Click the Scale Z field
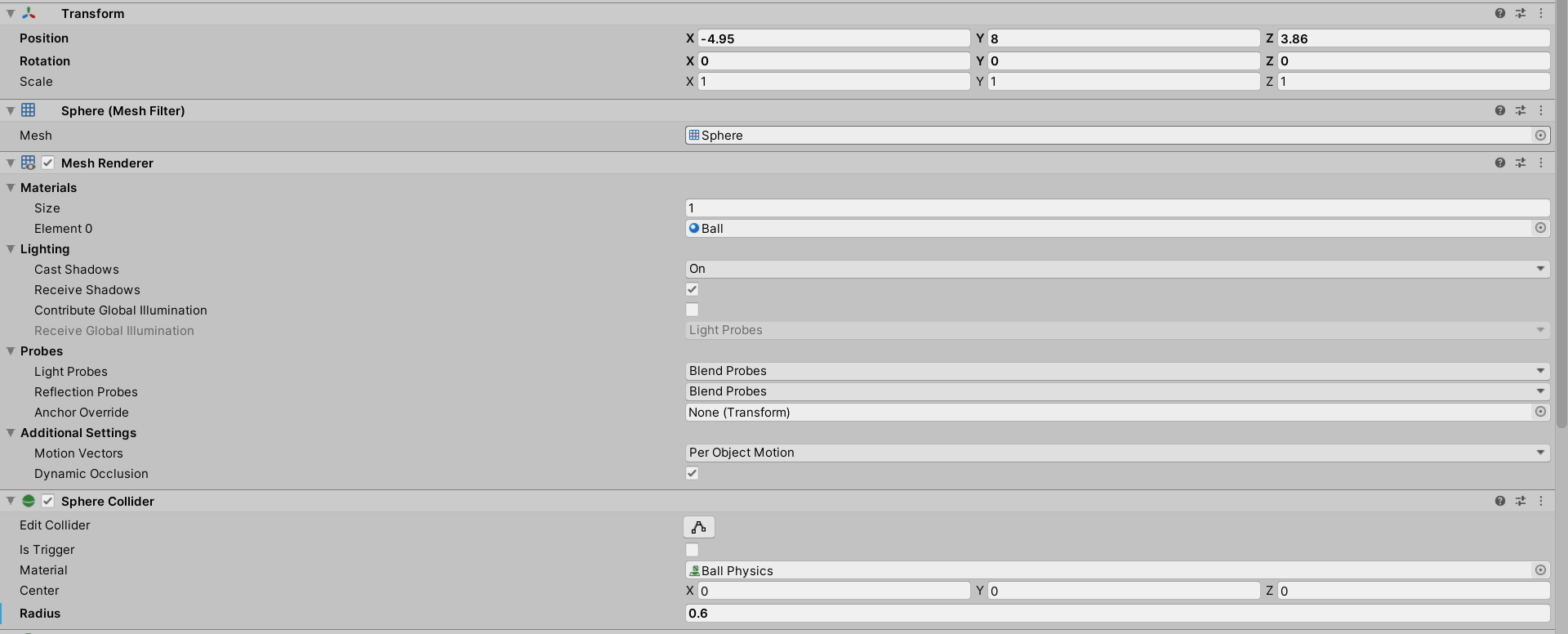Screen dimensions: 1568x634 click(1414, 81)
